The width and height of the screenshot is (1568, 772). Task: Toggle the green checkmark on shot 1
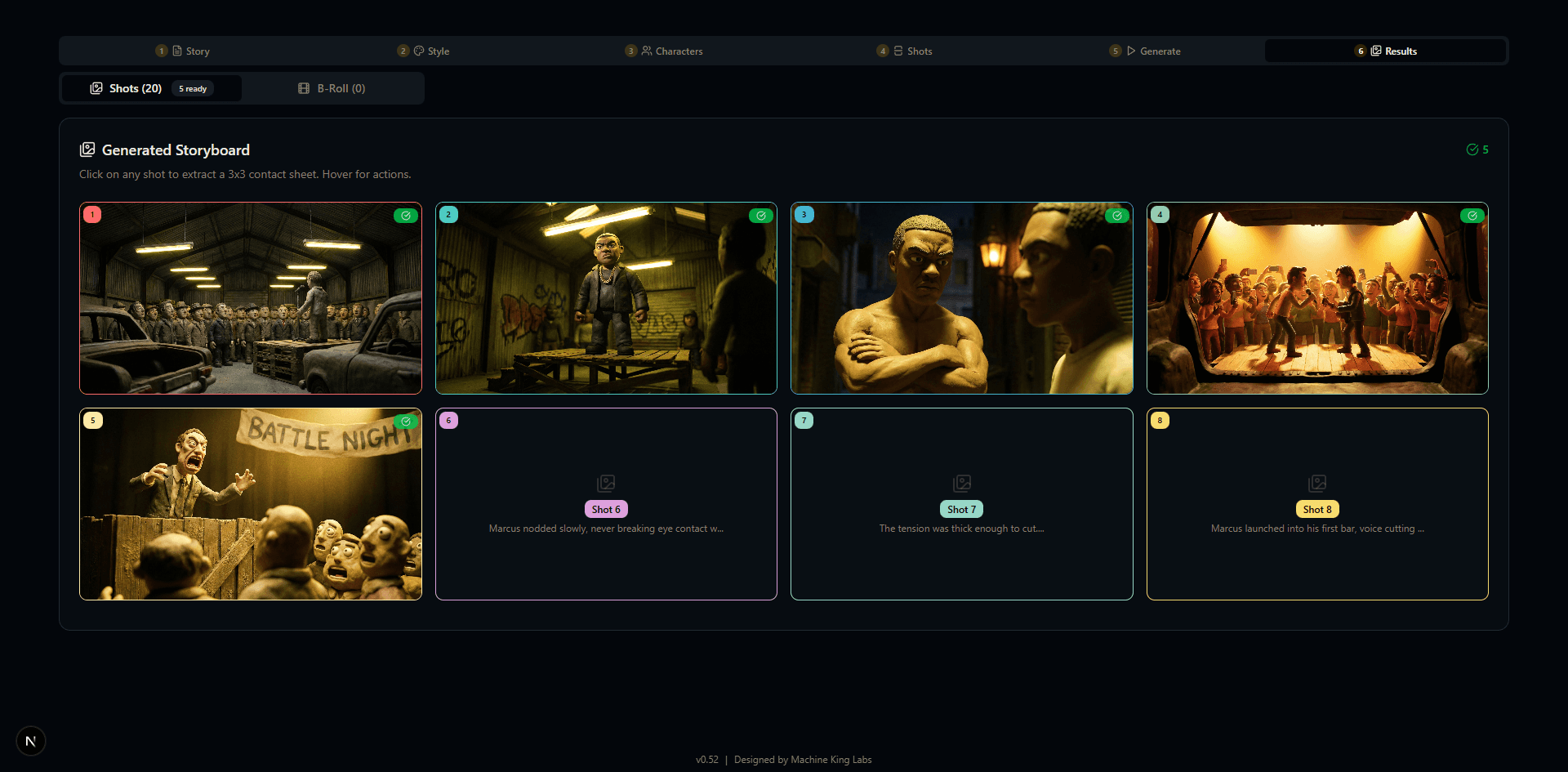[406, 216]
